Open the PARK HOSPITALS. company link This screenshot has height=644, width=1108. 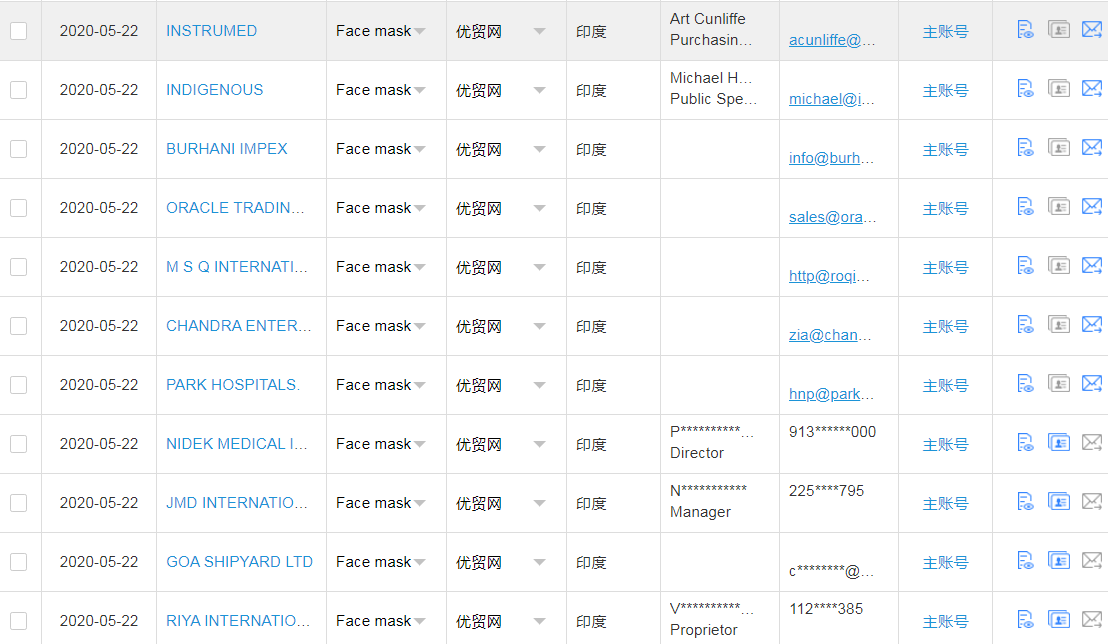click(x=233, y=385)
